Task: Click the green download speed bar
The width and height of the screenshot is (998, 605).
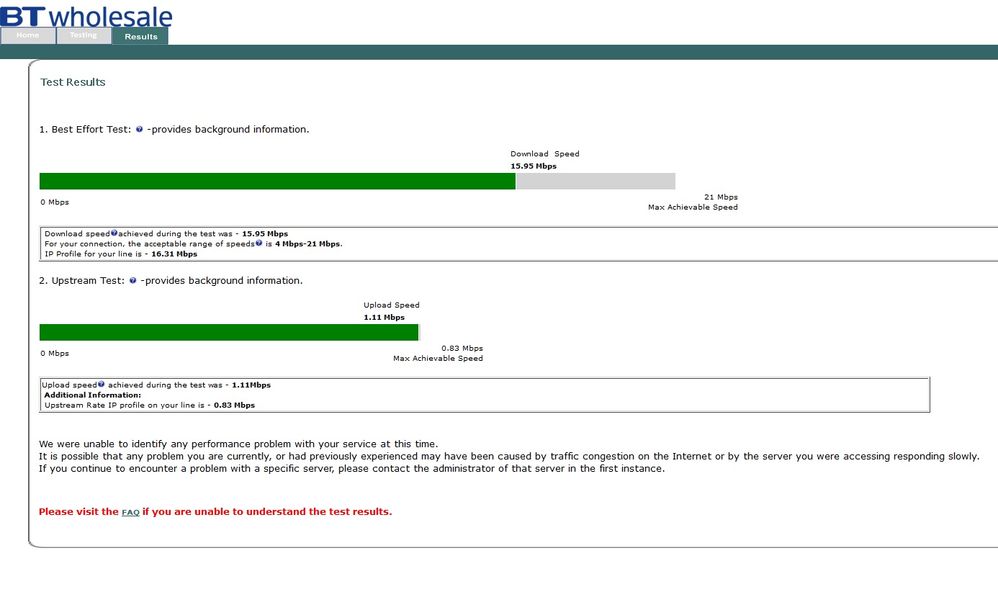Action: point(278,181)
